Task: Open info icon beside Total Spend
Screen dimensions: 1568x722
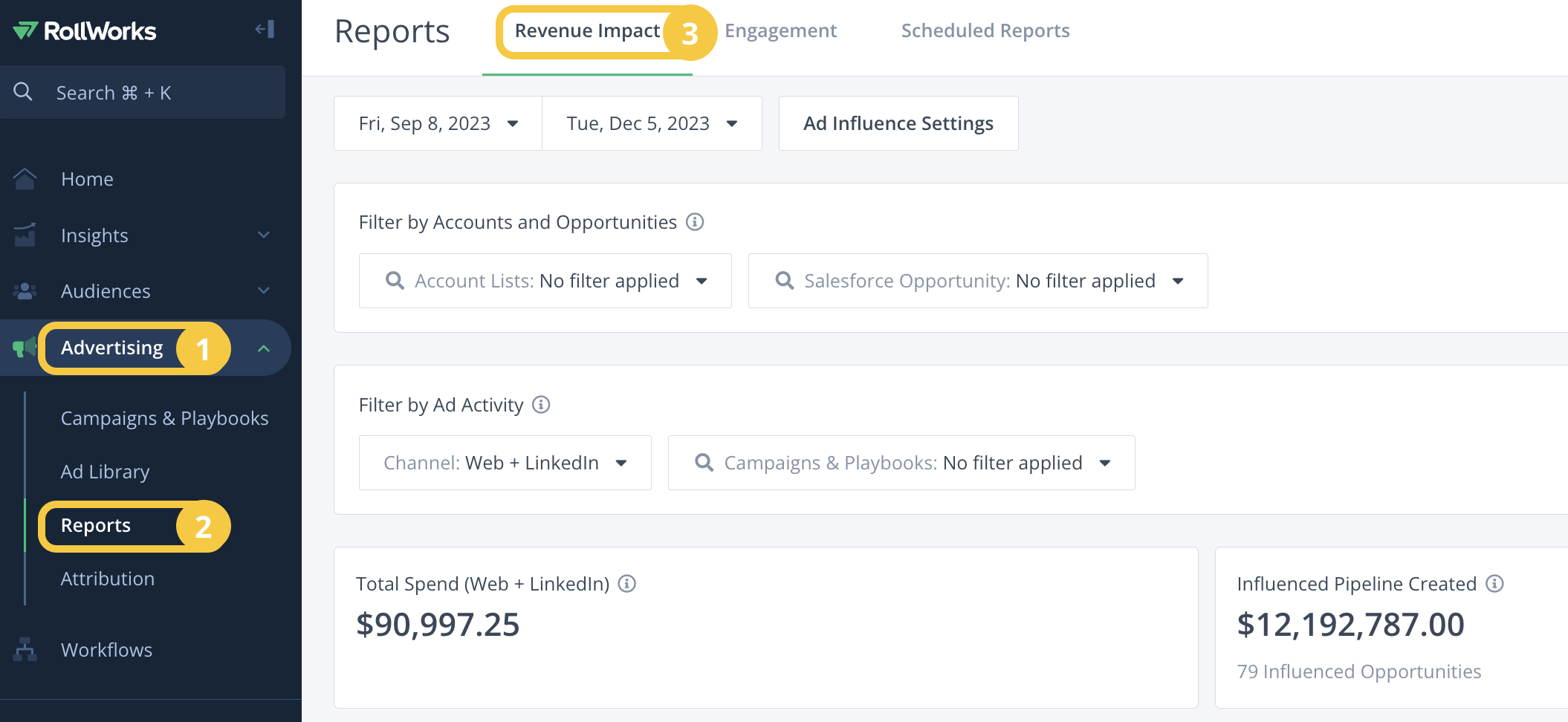Action: tap(627, 584)
